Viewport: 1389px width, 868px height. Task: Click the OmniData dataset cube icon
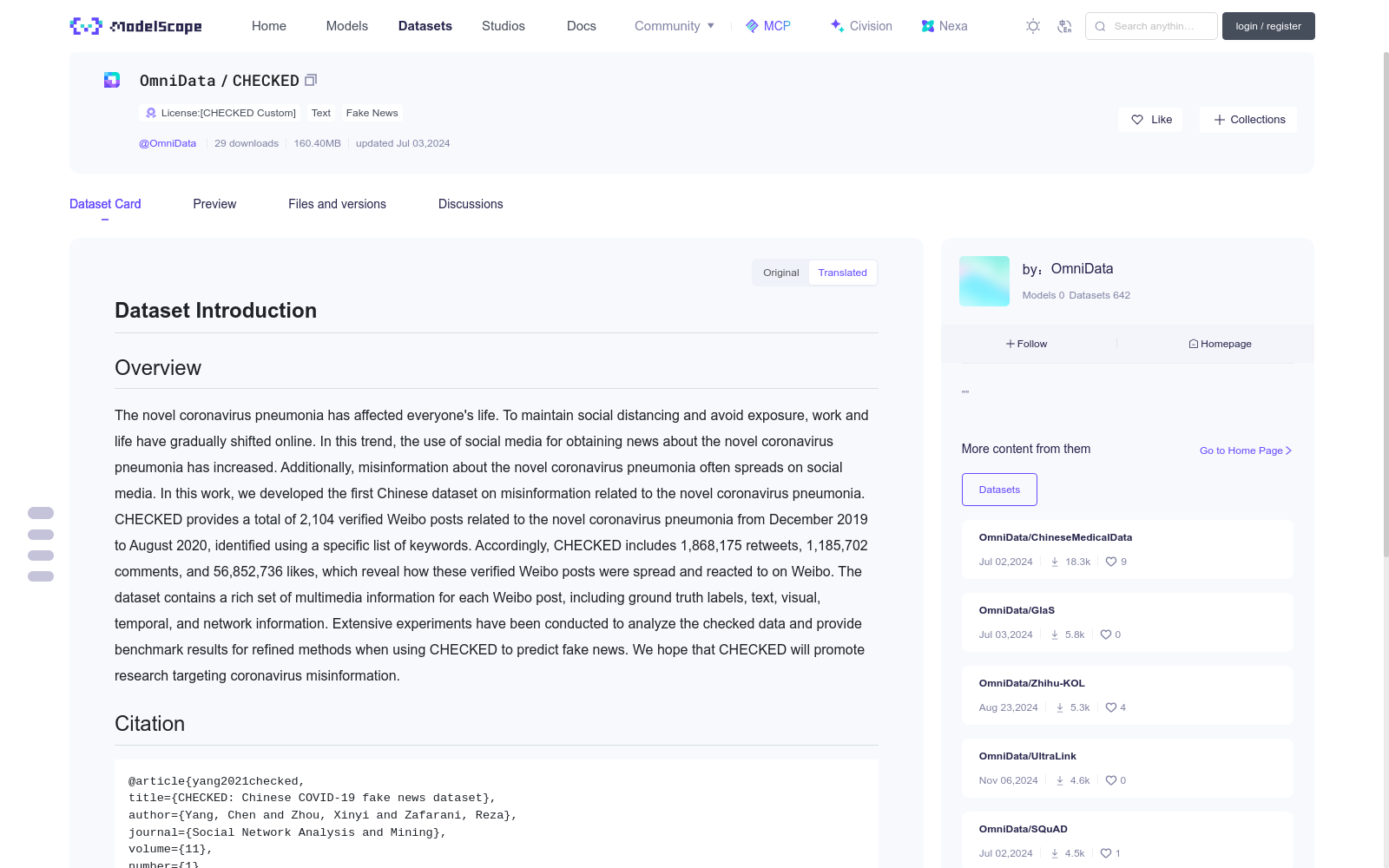tap(112, 80)
